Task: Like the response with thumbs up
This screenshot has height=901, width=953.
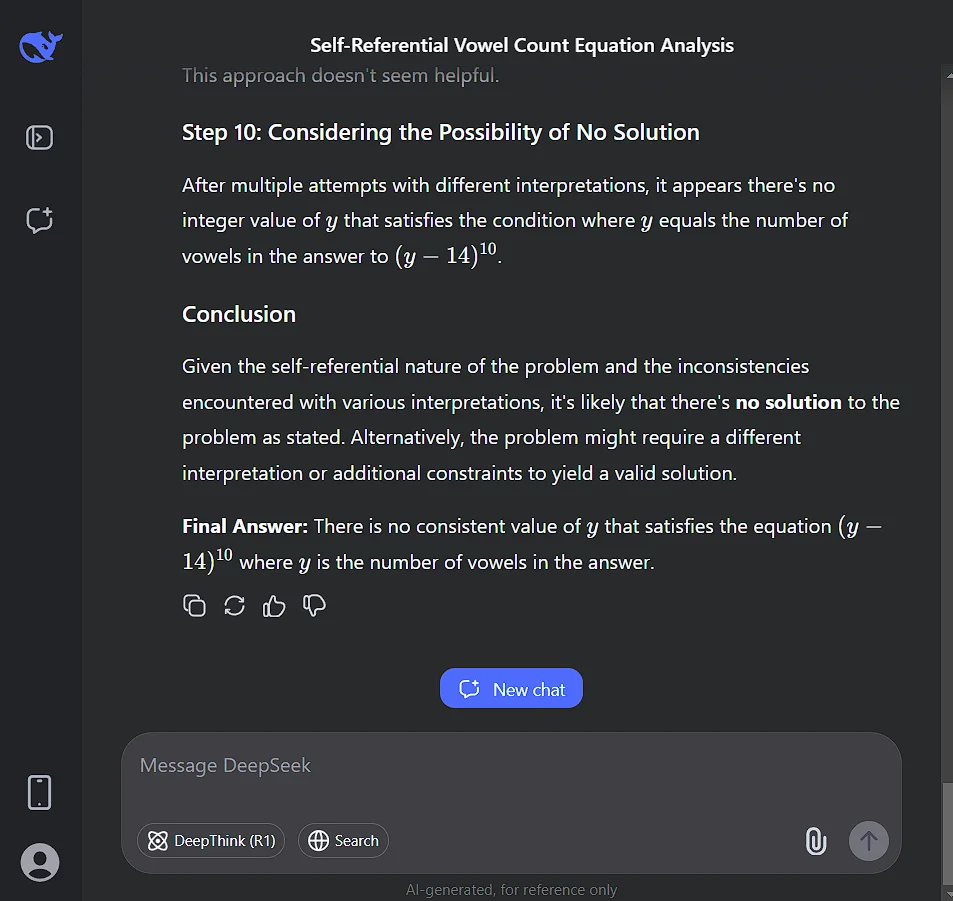Action: pyautogui.click(x=274, y=606)
